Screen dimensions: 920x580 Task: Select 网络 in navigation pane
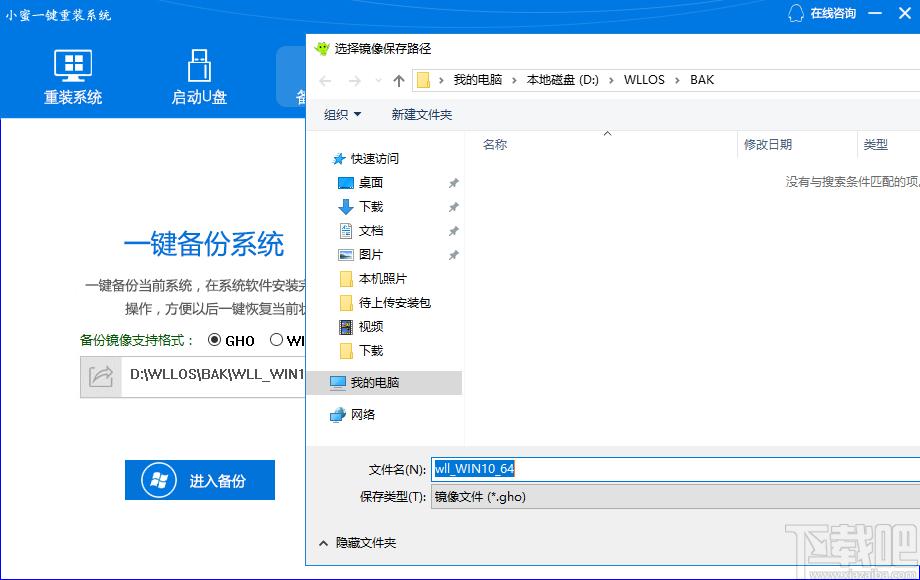pyautogui.click(x=363, y=415)
